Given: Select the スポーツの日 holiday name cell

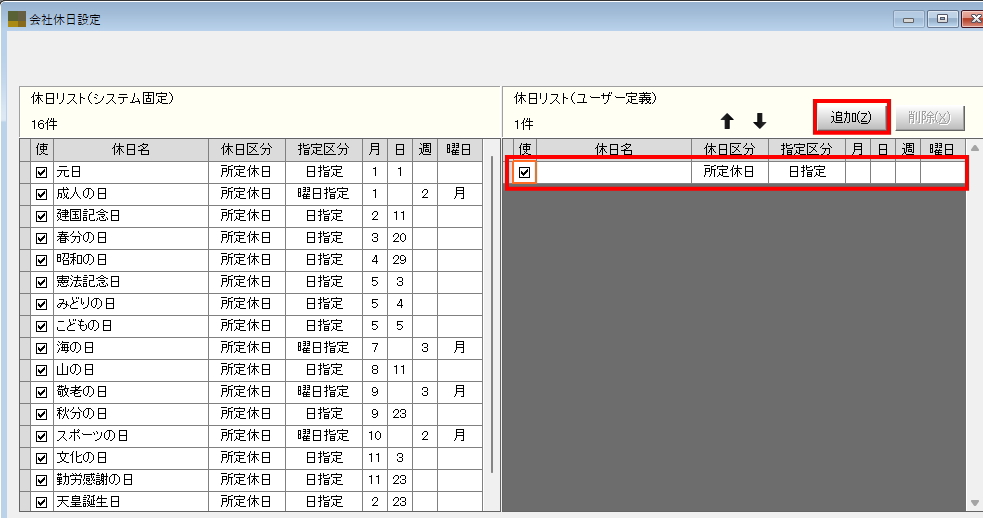Looking at the screenshot, I should tap(130, 436).
